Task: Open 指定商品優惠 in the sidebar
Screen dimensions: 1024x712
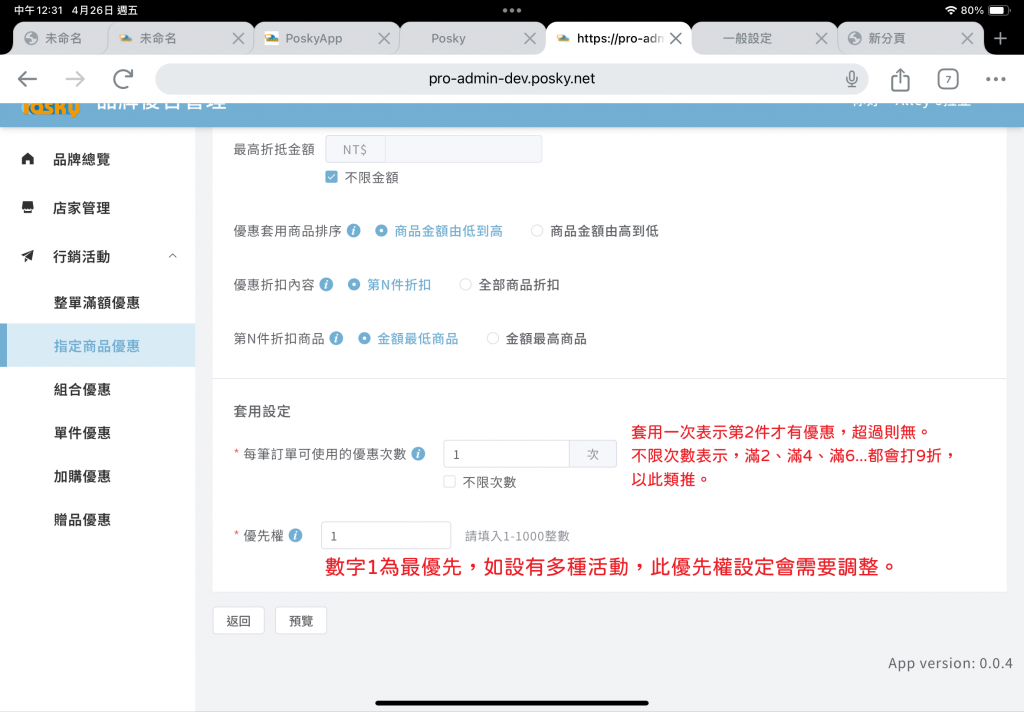Action: tap(97, 346)
